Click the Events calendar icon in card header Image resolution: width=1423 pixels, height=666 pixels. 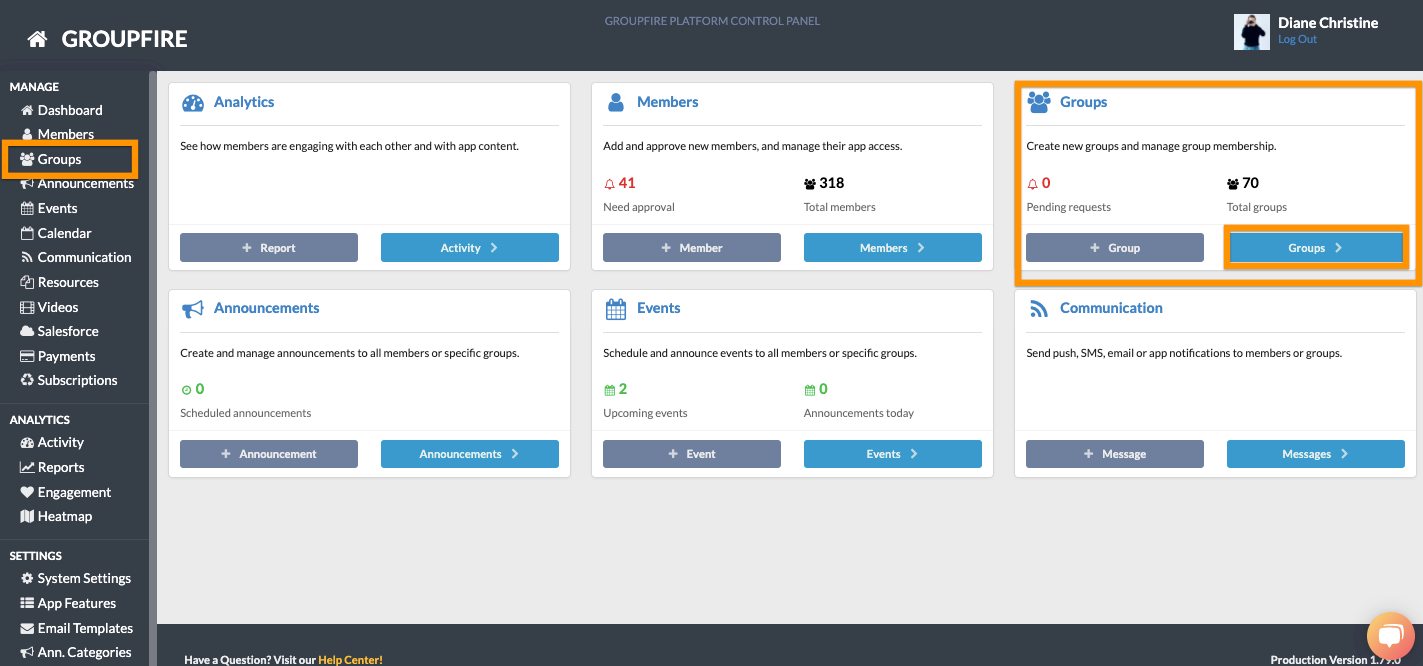click(616, 308)
